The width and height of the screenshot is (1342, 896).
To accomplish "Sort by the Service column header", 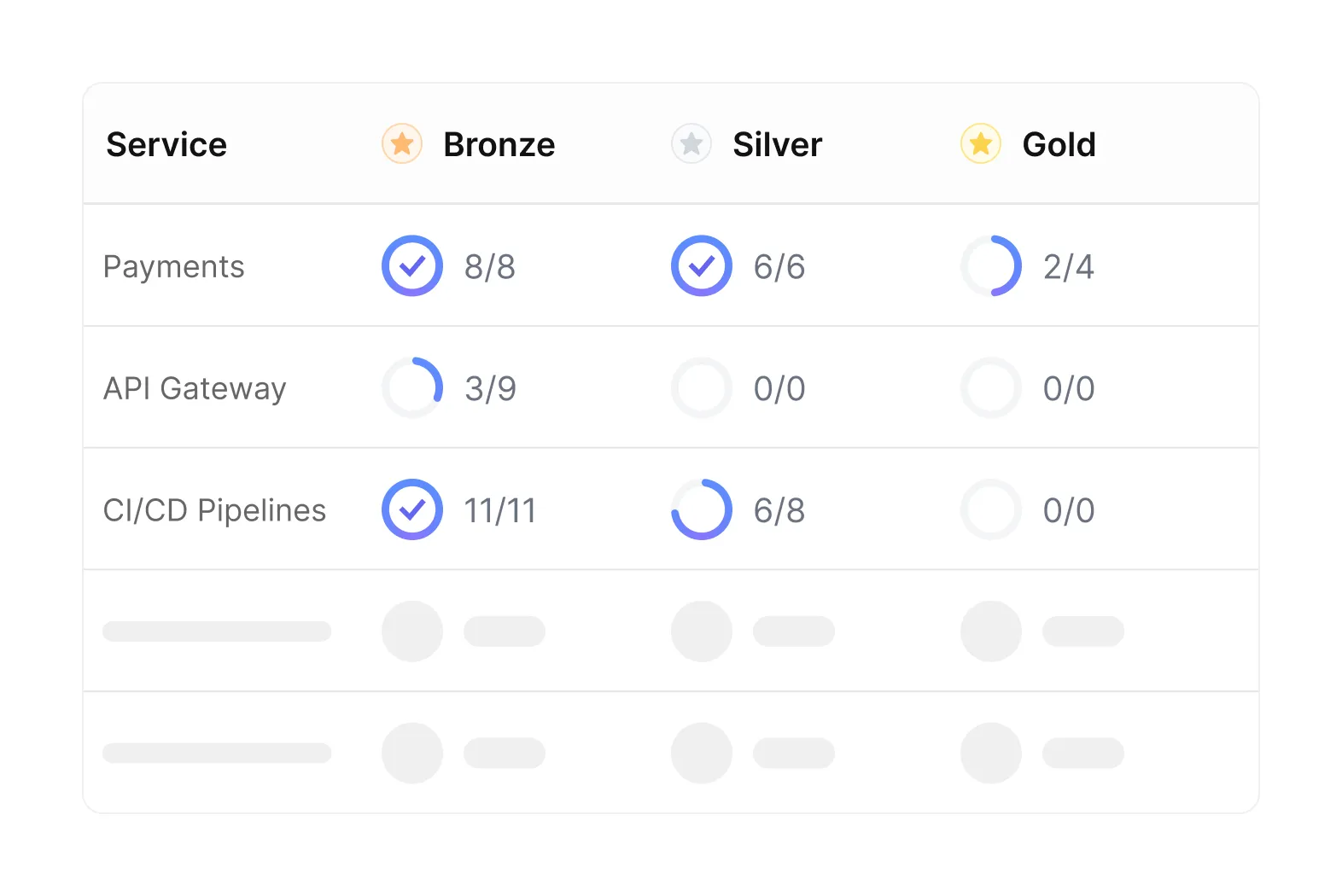I will click(x=166, y=144).
